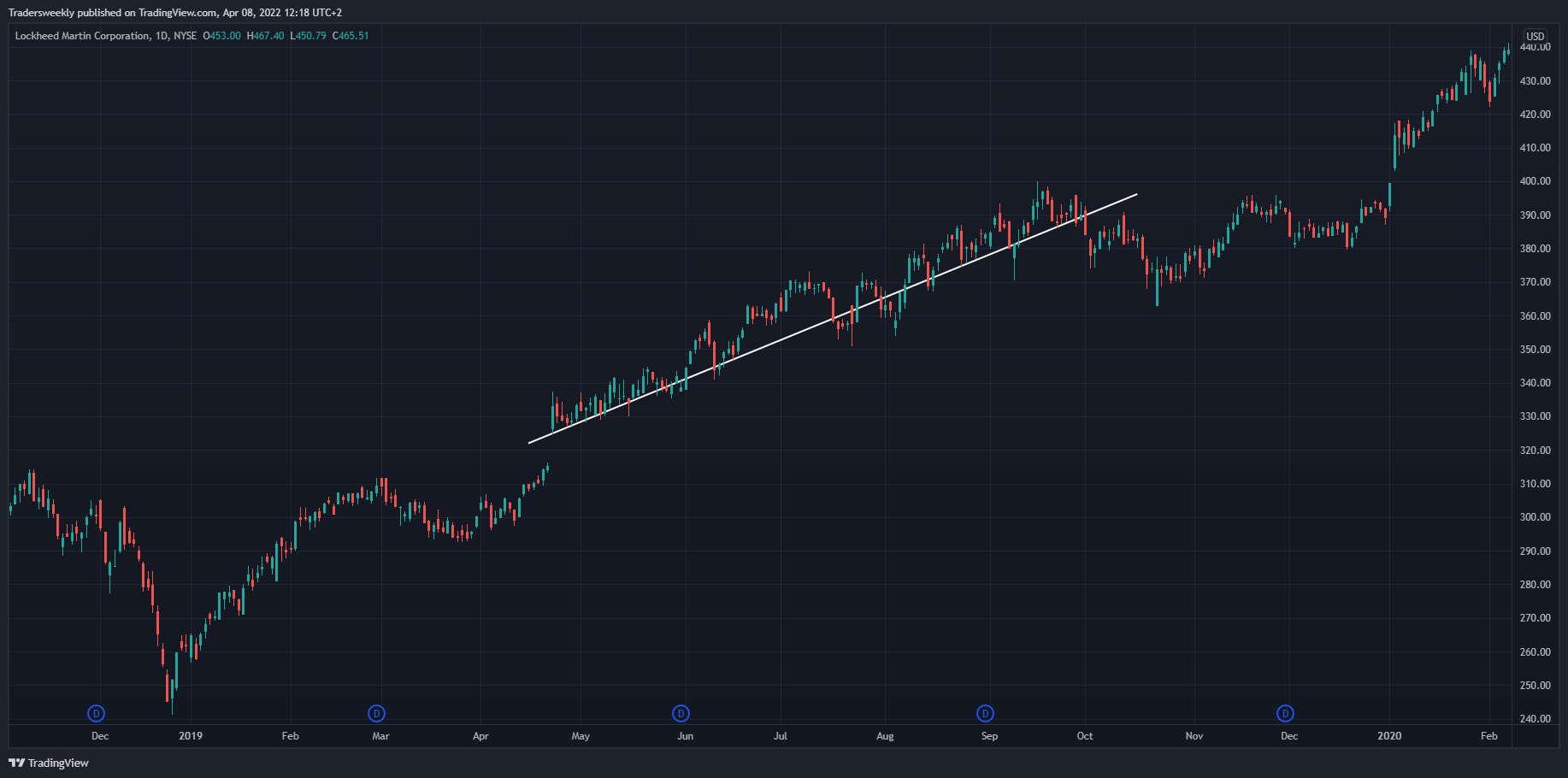The height and width of the screenshot is (778, 1568).
Task: Click the Jun label on time axis
Action: click(x=685, y=736)
